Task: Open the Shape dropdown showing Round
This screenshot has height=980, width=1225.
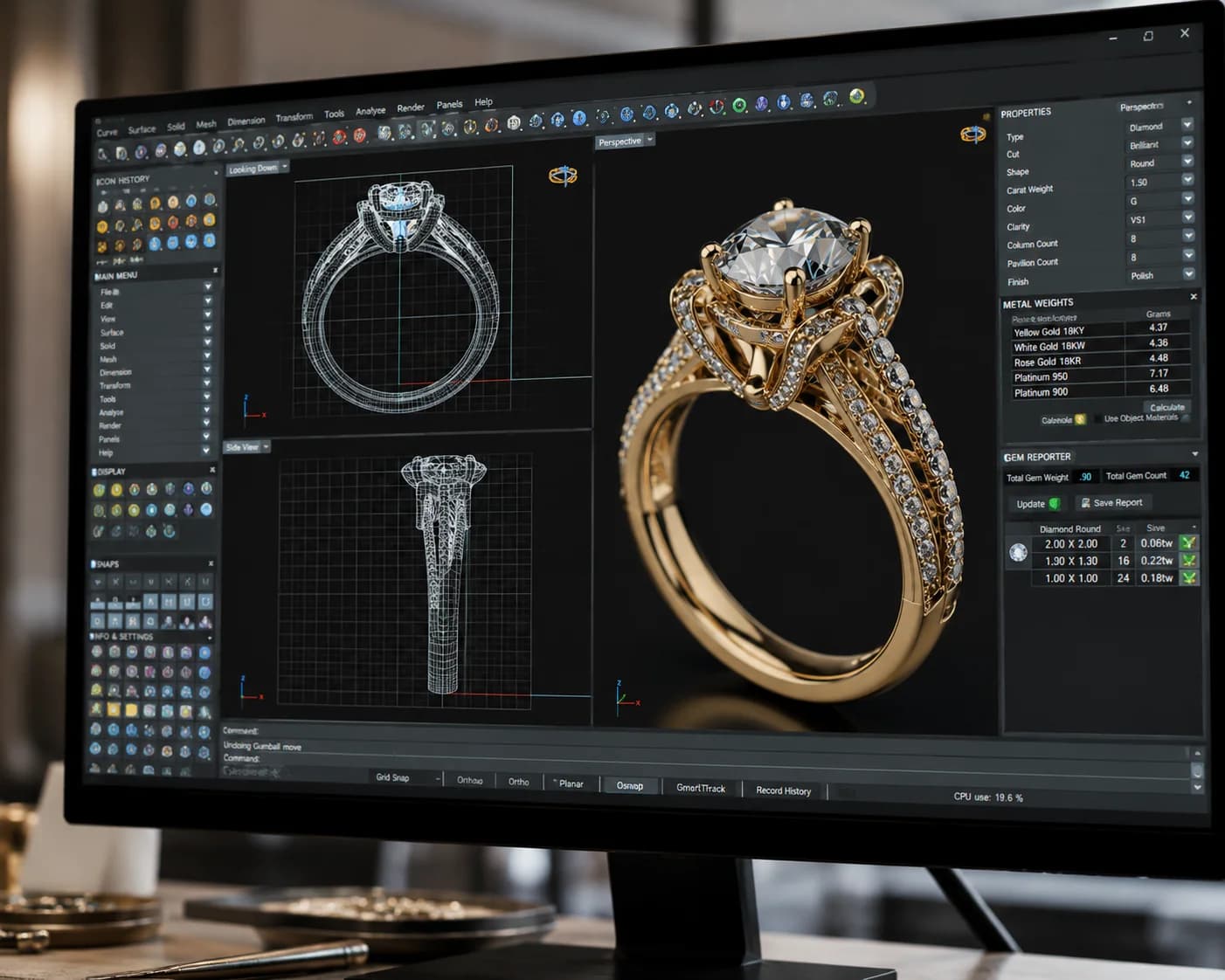Action: point(1187,161)
